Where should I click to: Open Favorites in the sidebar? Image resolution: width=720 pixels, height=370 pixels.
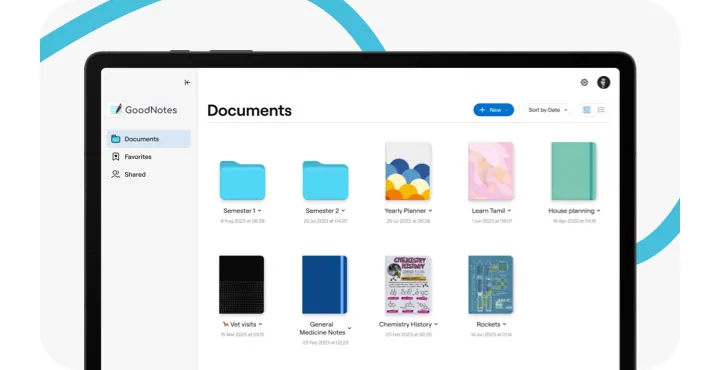point(149,157)
